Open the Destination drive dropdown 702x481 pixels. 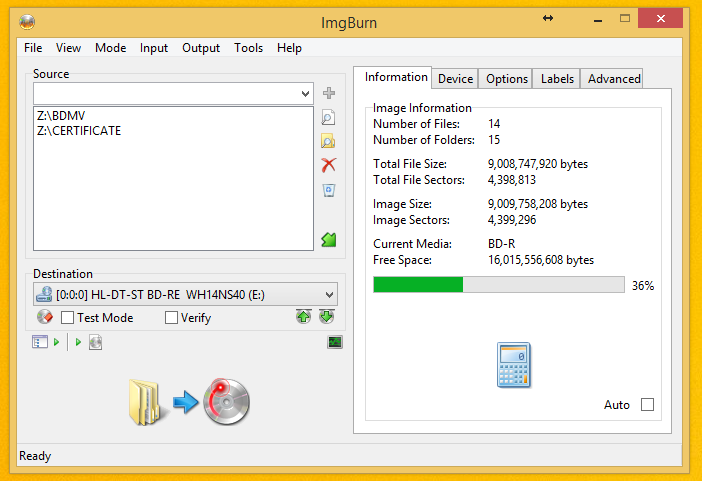click(330, 295)
